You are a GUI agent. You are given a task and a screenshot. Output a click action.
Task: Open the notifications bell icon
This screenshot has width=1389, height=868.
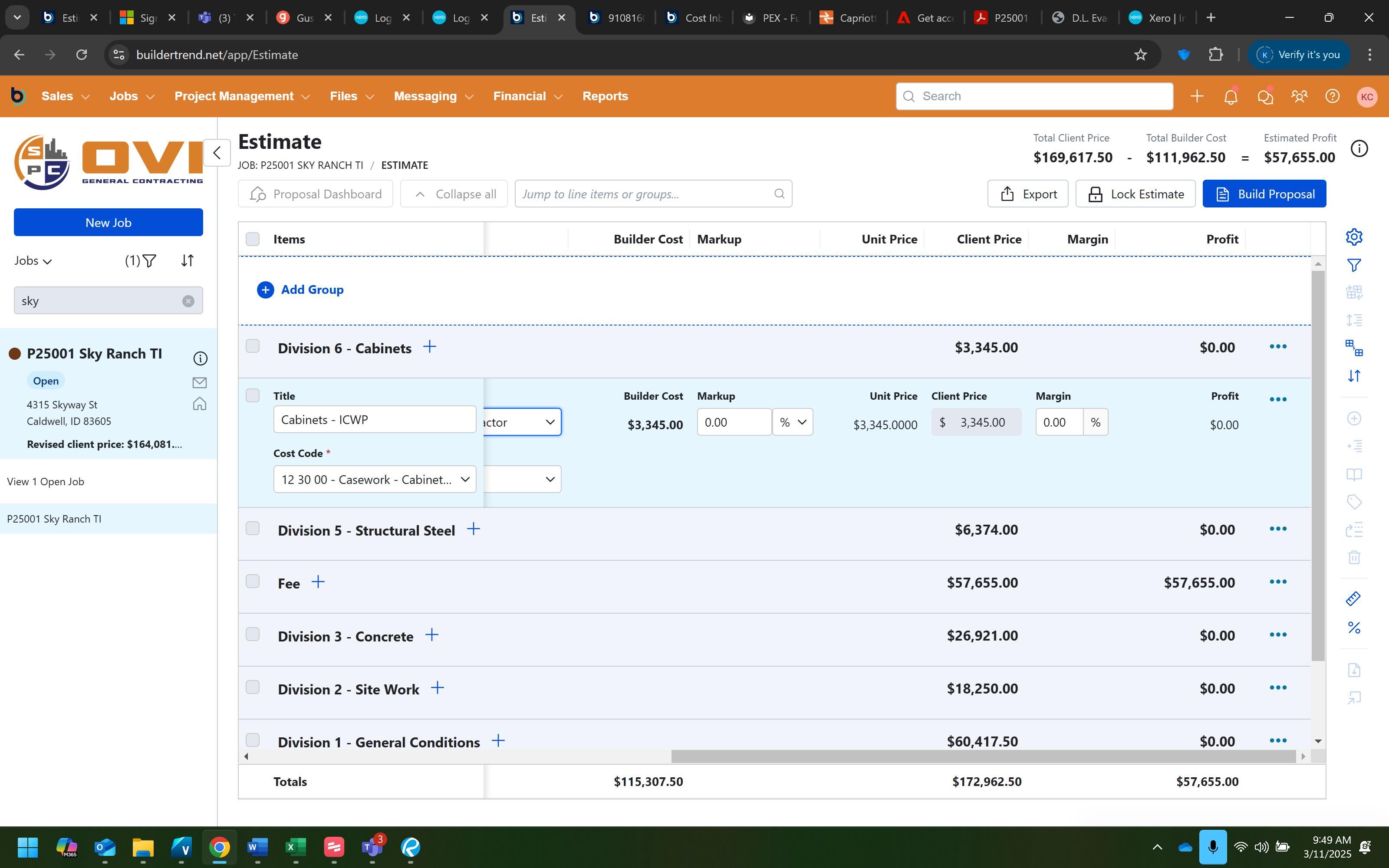(x=1231, y=96)
